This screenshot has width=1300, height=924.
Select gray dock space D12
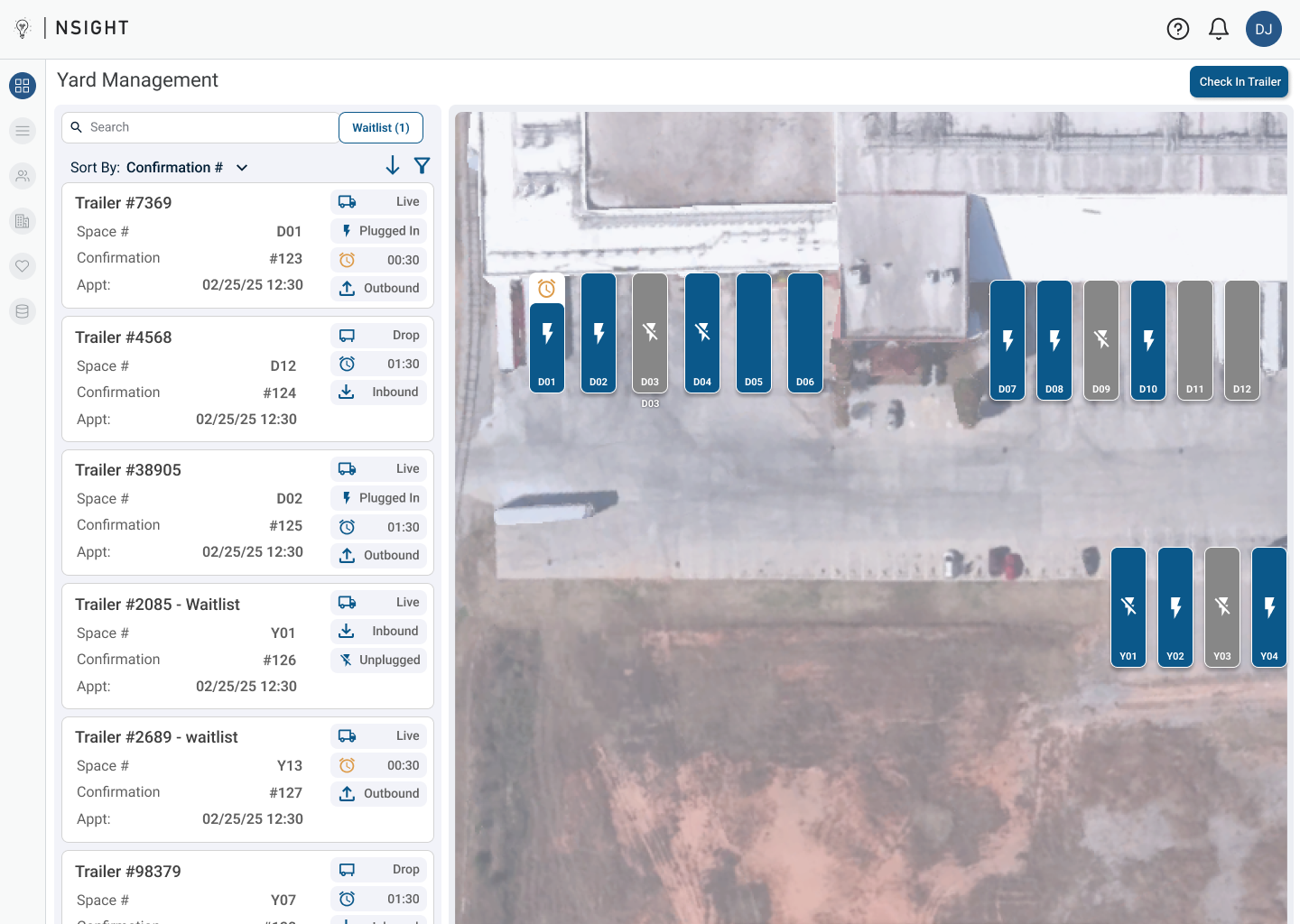tap(1242, 340)
